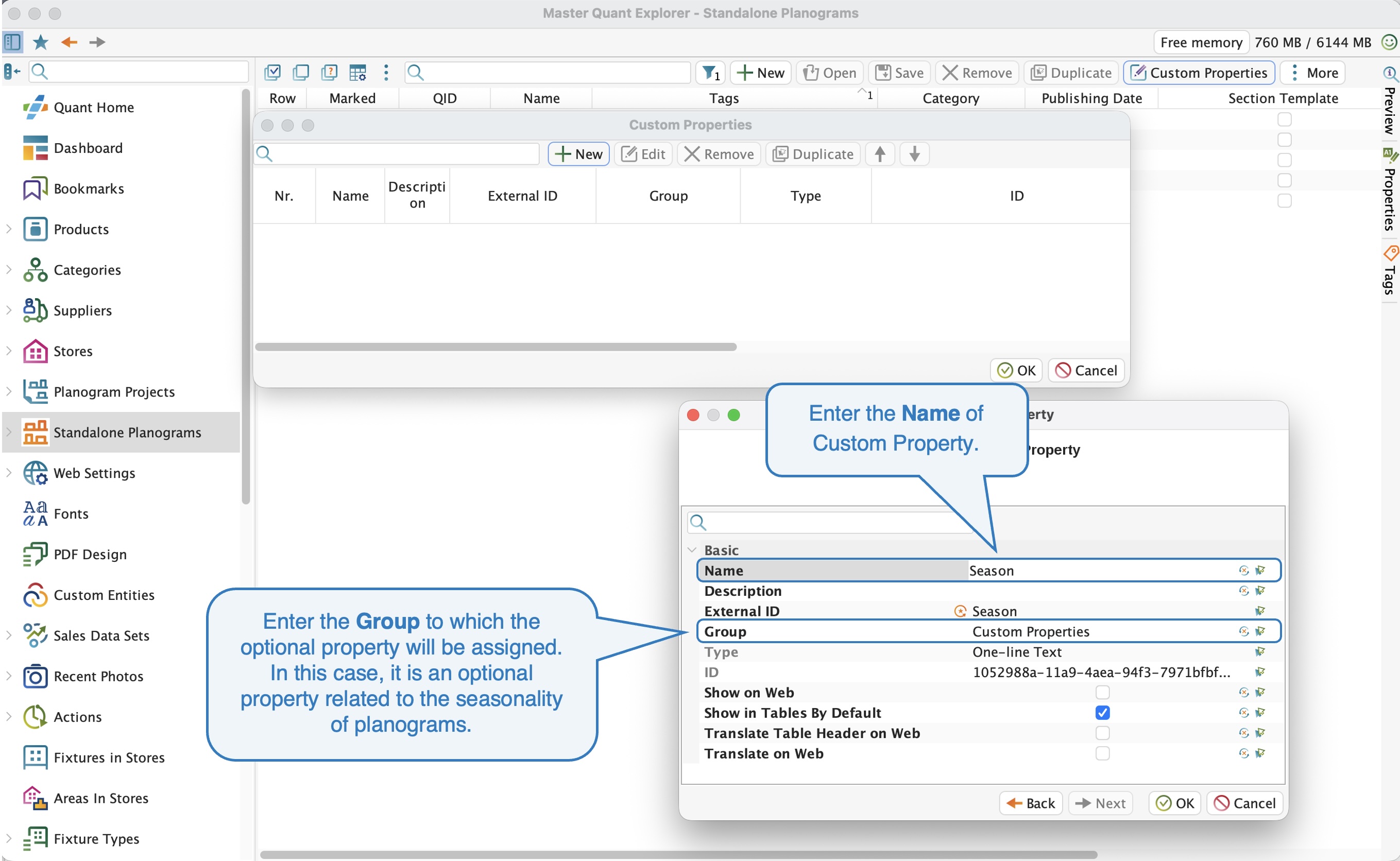The height and width of the screenshot is (861, 1400).
Task: Expand the Planogram Projects node
Action: 9,391
